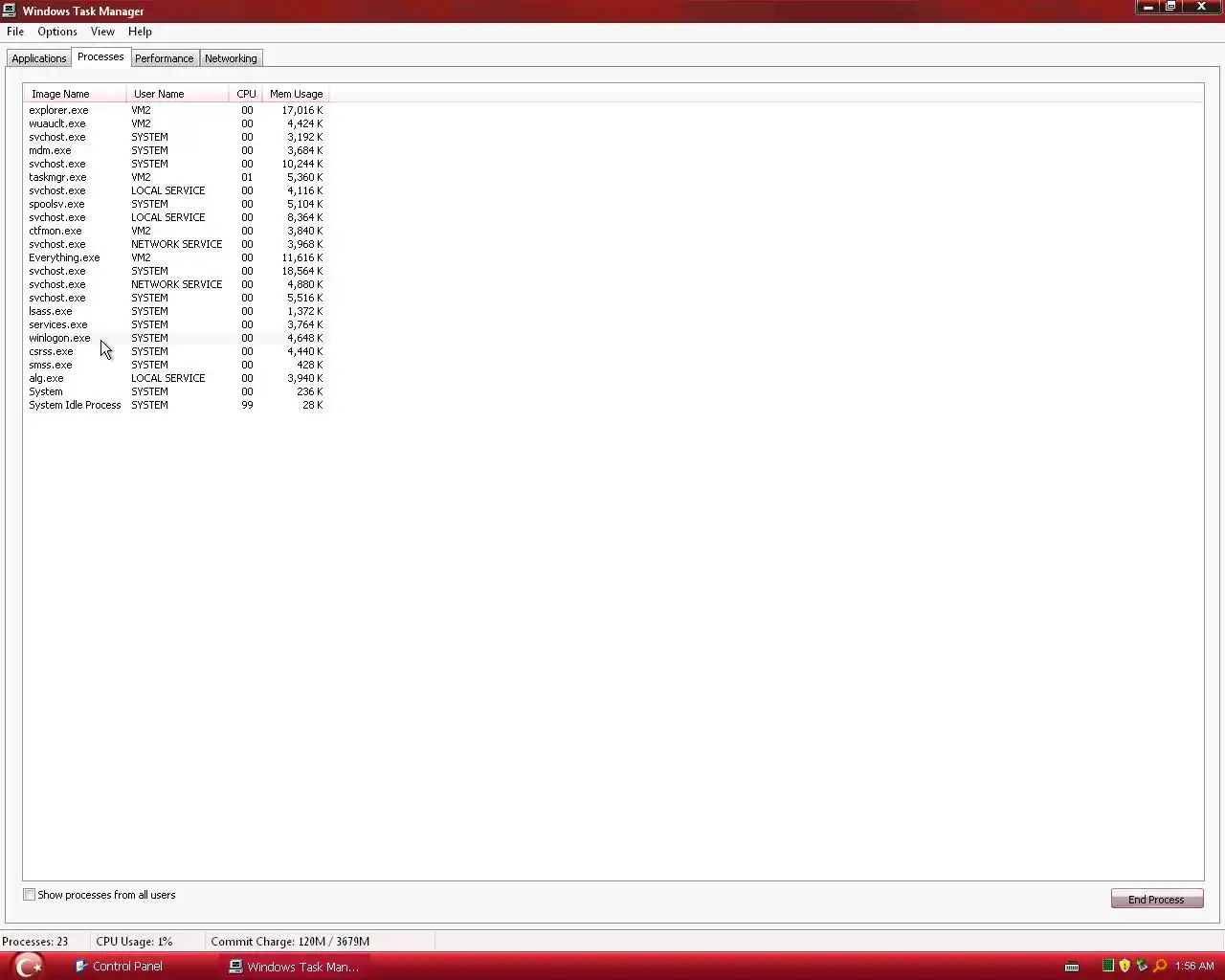Click the 17,016 K memory value

[302, 110]
